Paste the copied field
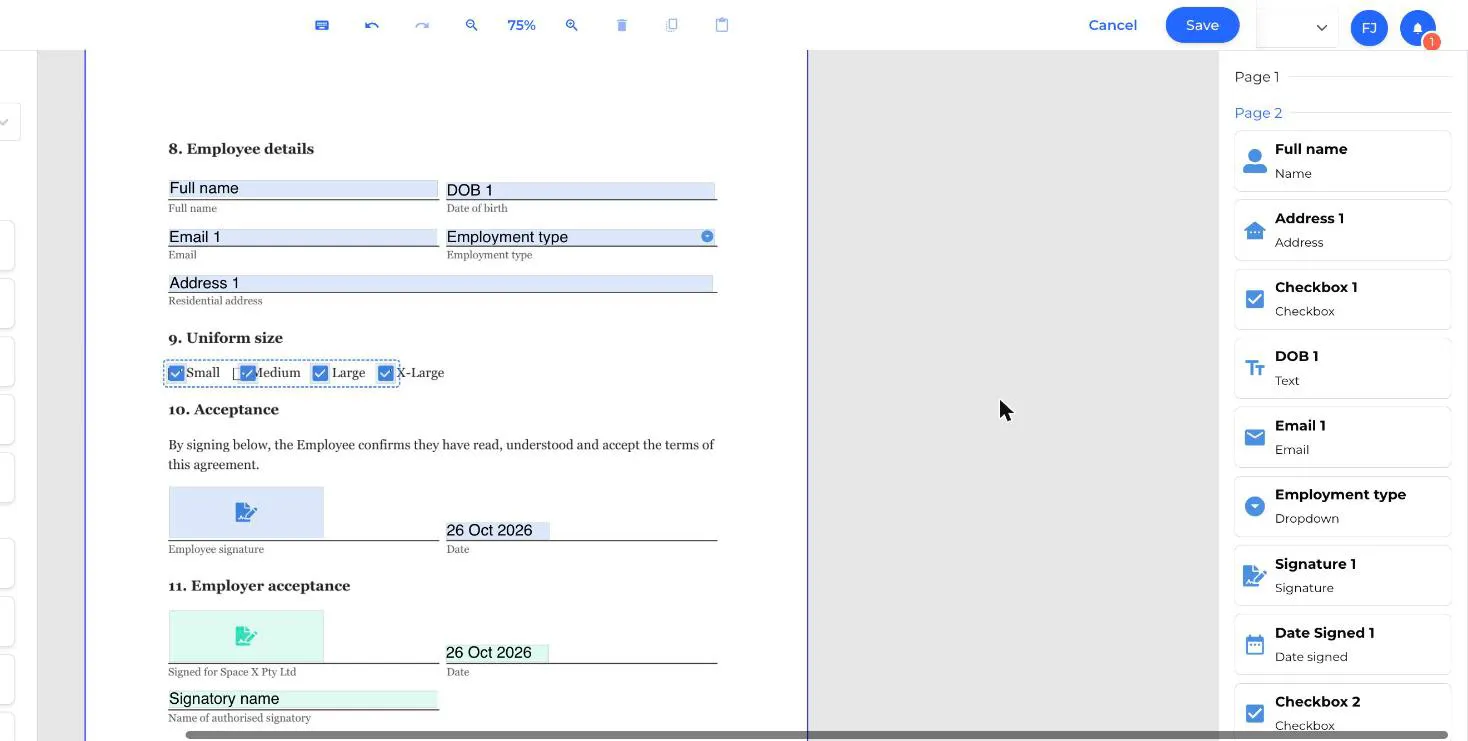Image resolution: width=1468 pixels, height=741 pixels. [722, 25]
